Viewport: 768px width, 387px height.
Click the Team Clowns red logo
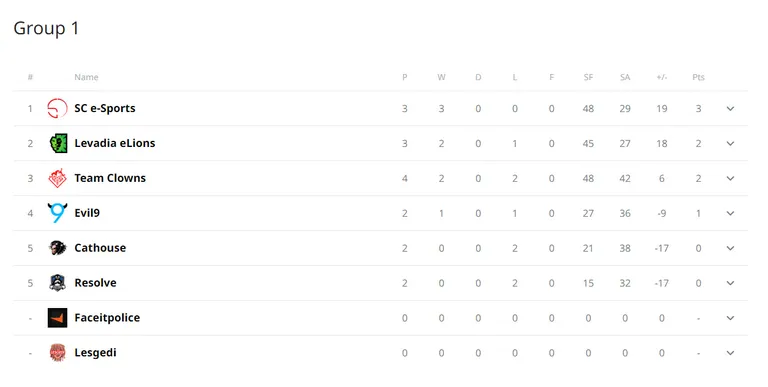57,178
